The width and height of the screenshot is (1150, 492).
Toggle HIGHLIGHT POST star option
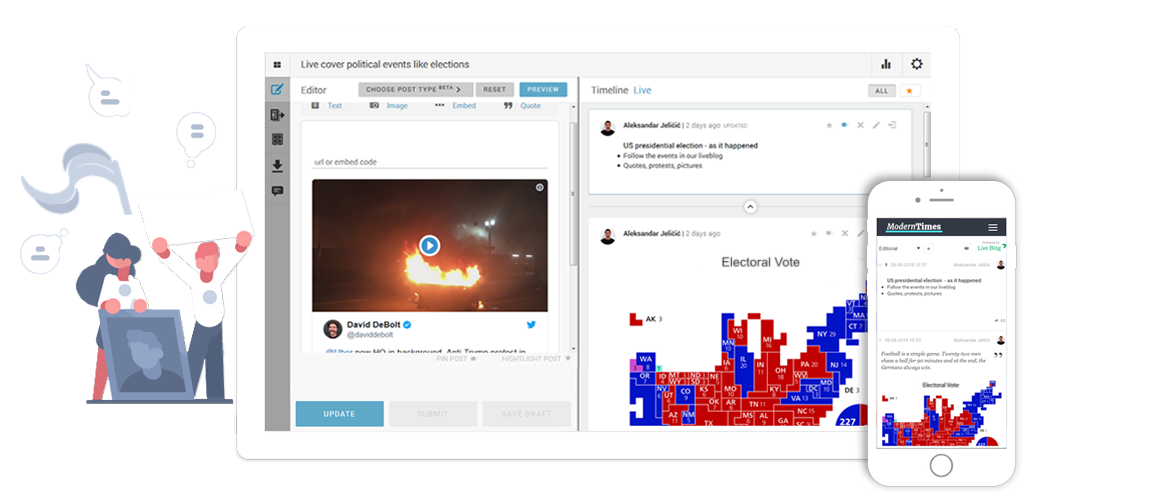pos(536,359)
